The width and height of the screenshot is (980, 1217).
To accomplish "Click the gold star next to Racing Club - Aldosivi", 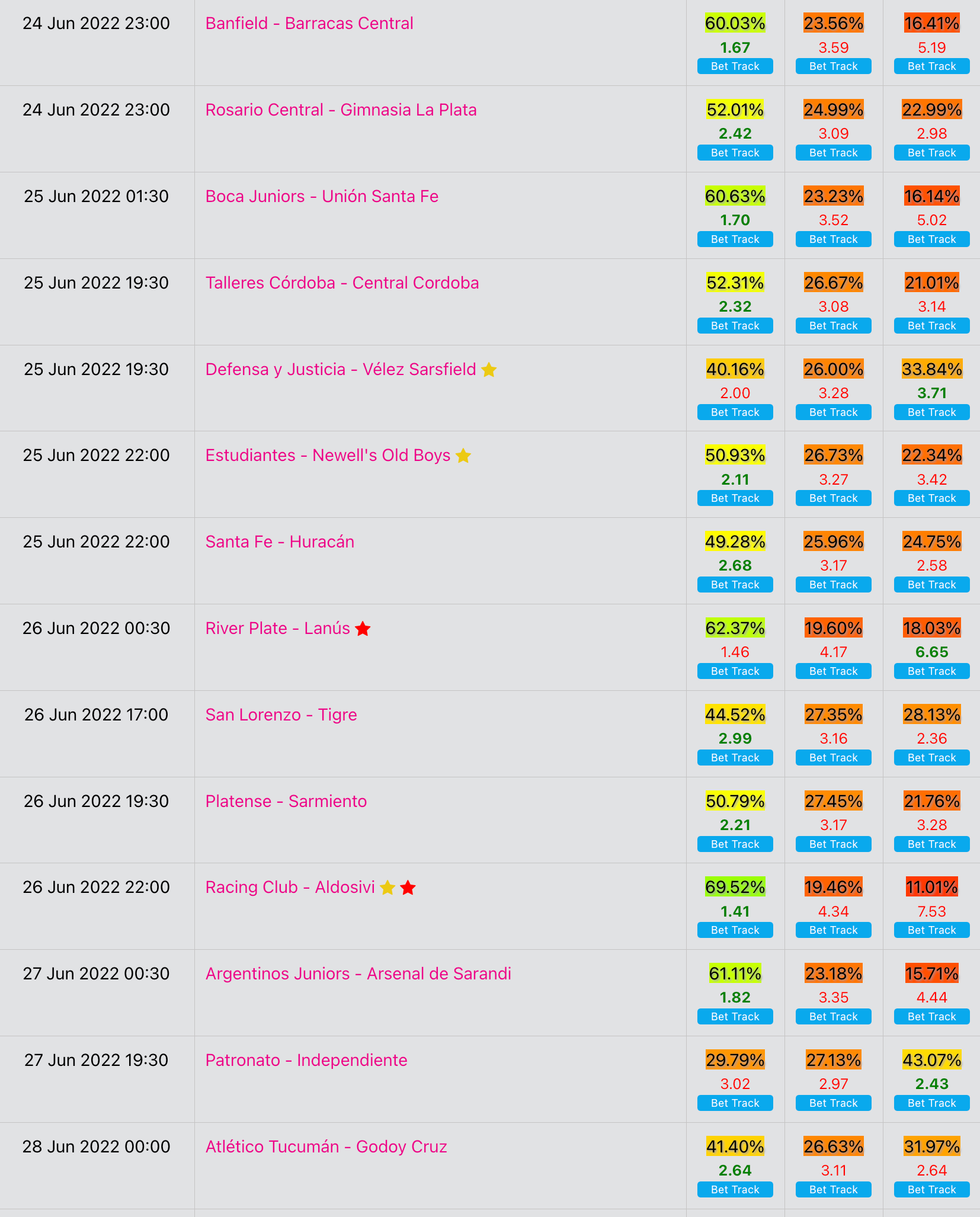I will point(387,888).
